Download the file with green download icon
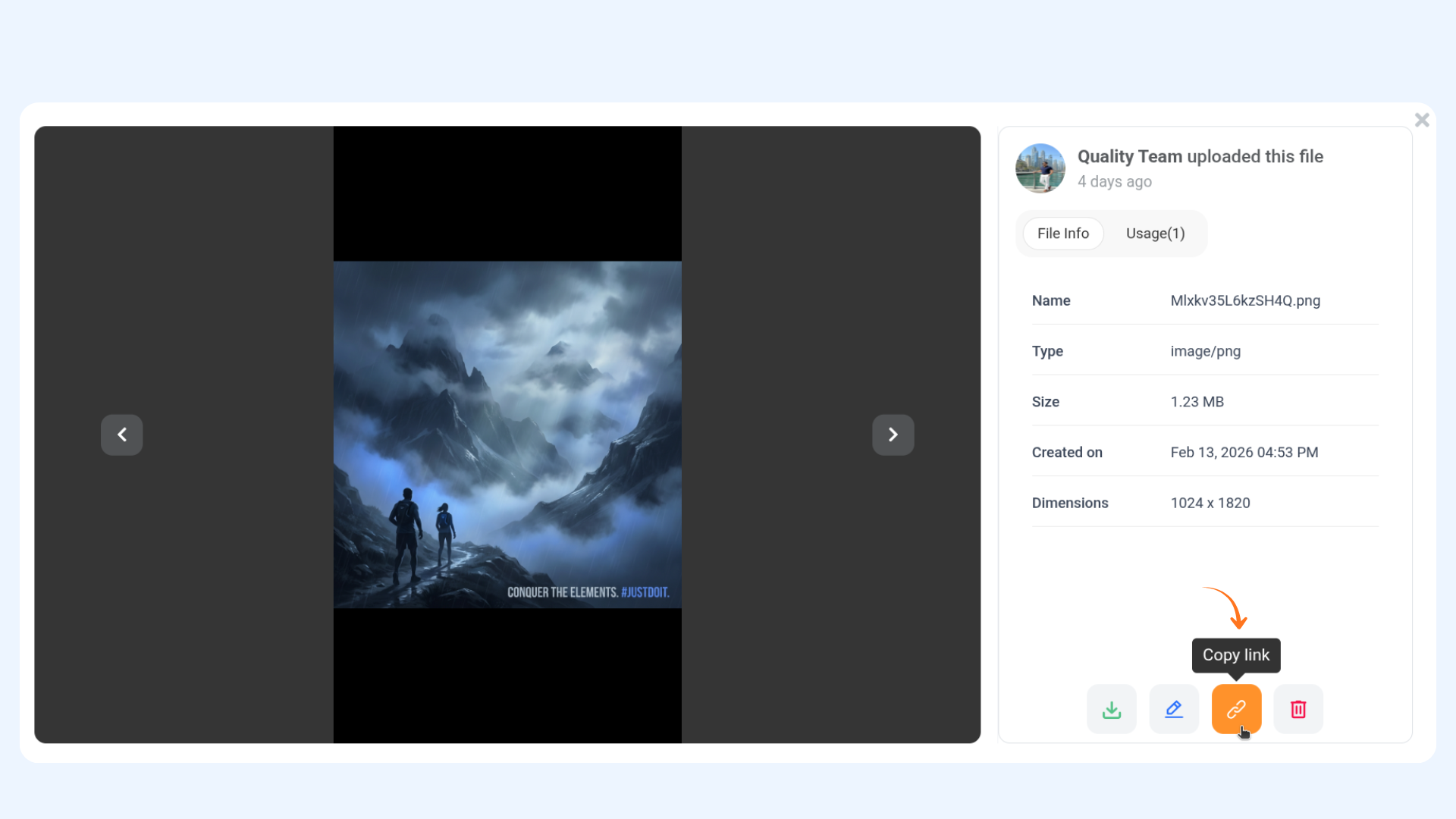Image resolution: width=1456 pixels, height=819 pixels. pos(1112,710)
